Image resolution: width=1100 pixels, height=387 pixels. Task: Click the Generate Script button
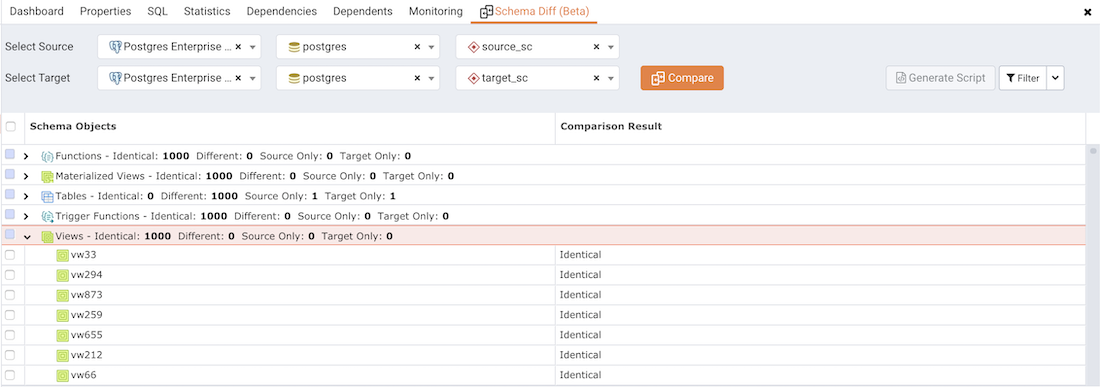[x=941, y=78]
